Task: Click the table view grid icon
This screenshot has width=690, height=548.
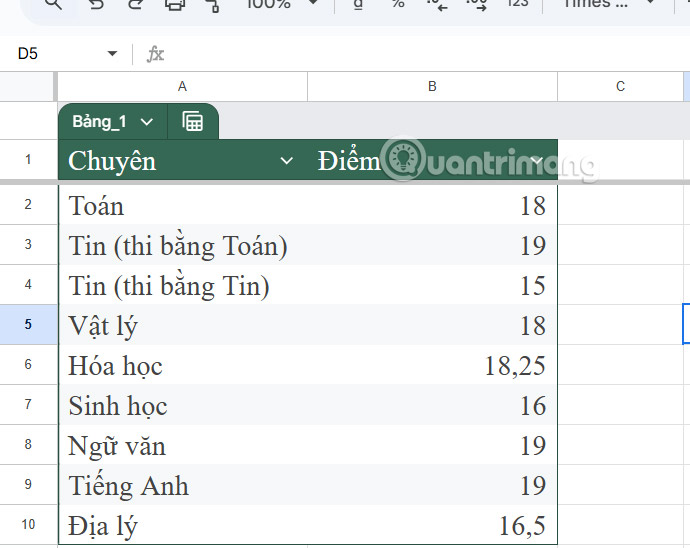Action: (193, 122)
